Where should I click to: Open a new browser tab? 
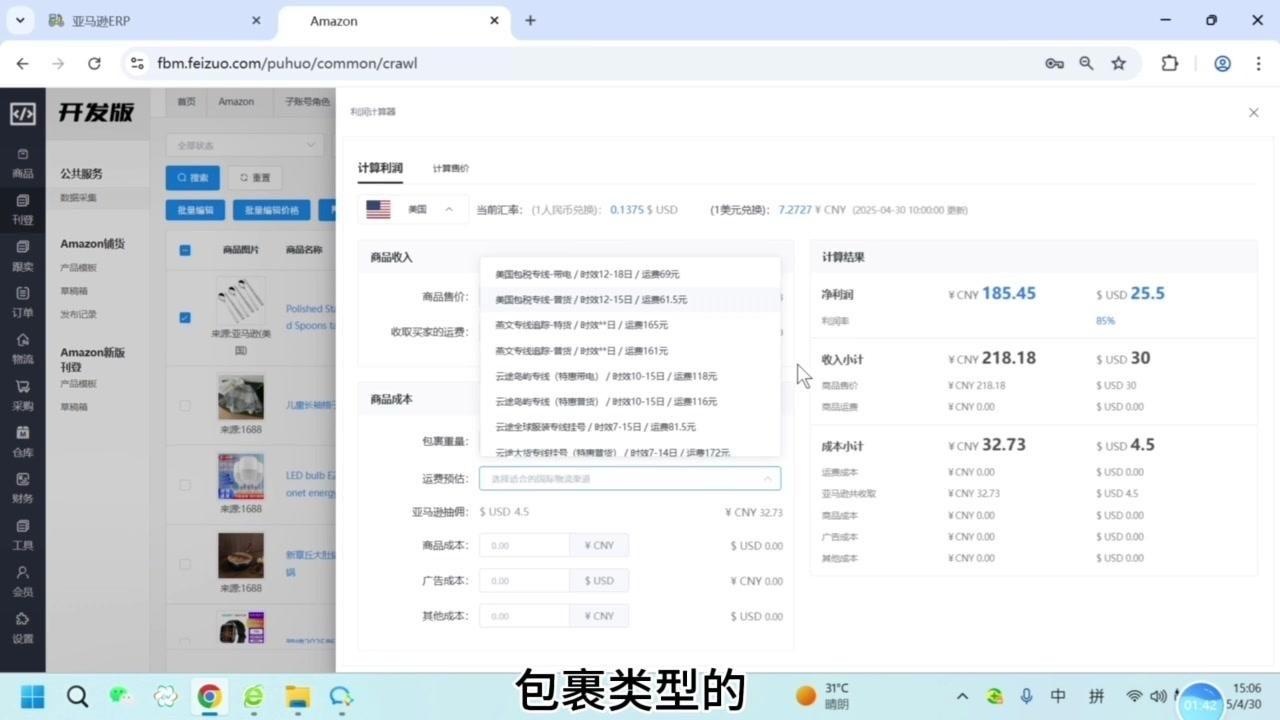click(x=530, y=20)
